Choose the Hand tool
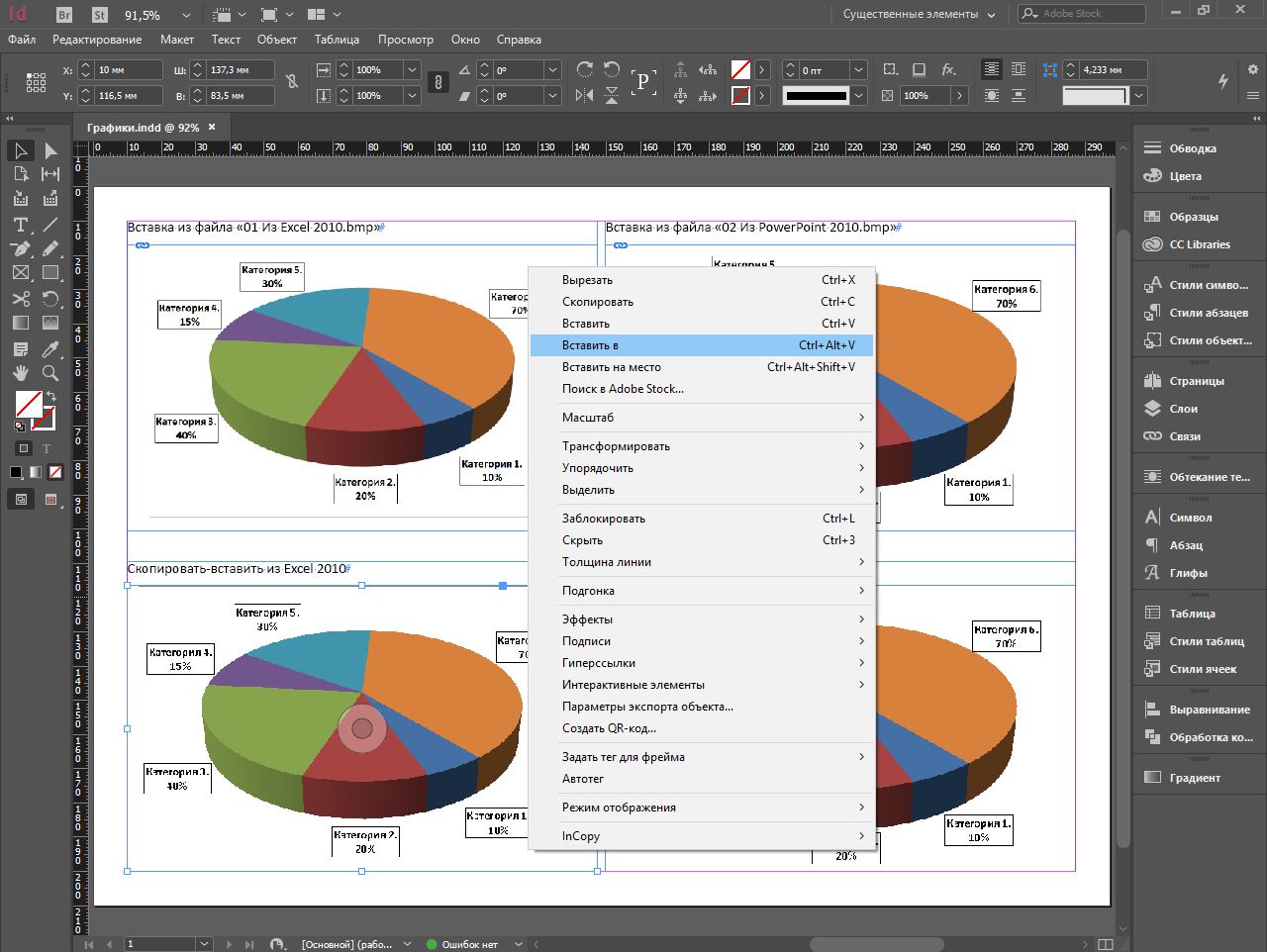1267x952 pixels. click(20, 373)
